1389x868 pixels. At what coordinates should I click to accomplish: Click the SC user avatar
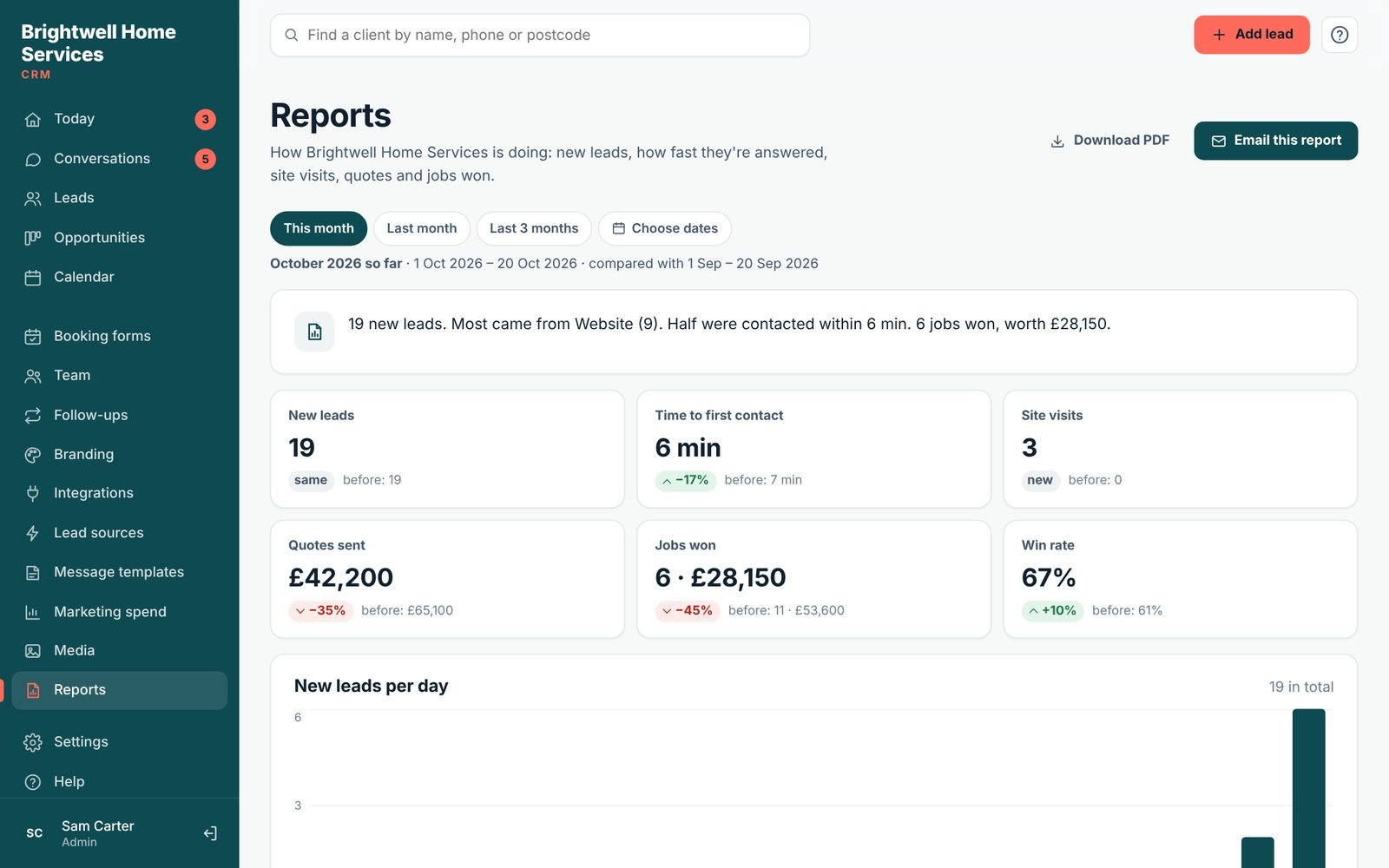click(x=35, y=833)
